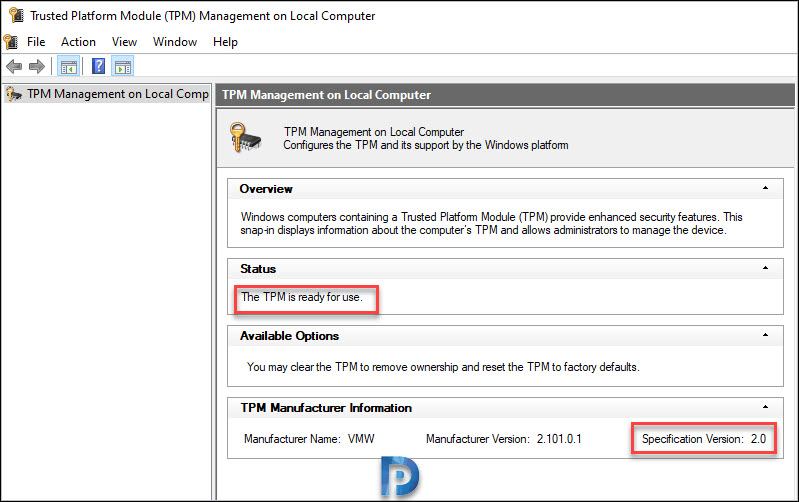Collapse the Status section
The width and height of the screenshot is (799, 502).
click(765, 268)
